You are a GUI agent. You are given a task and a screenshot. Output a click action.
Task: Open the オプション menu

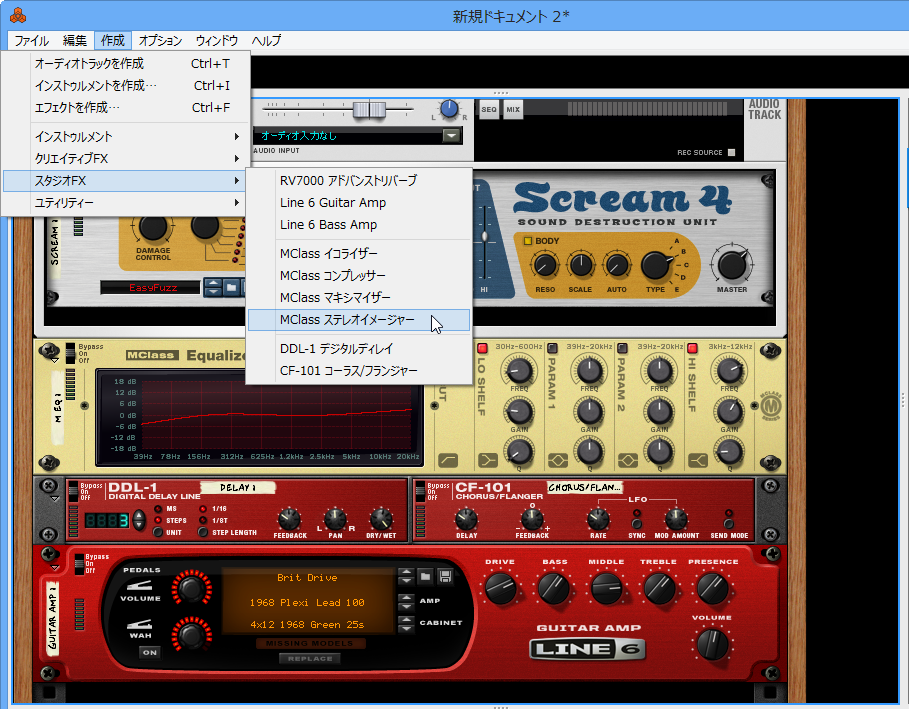pyautogui.click(x=160, y=41)
